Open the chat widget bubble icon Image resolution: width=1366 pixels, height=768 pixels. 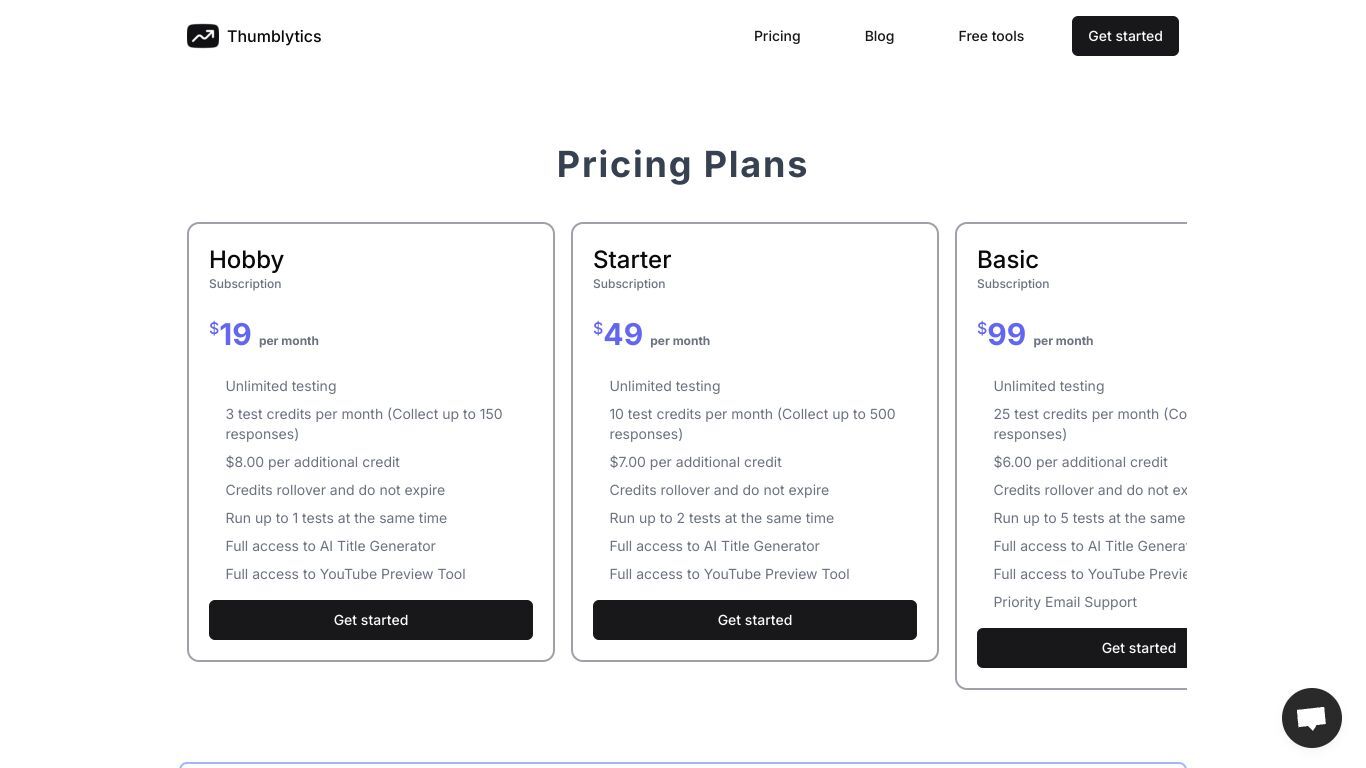(x=1312, y=718)
